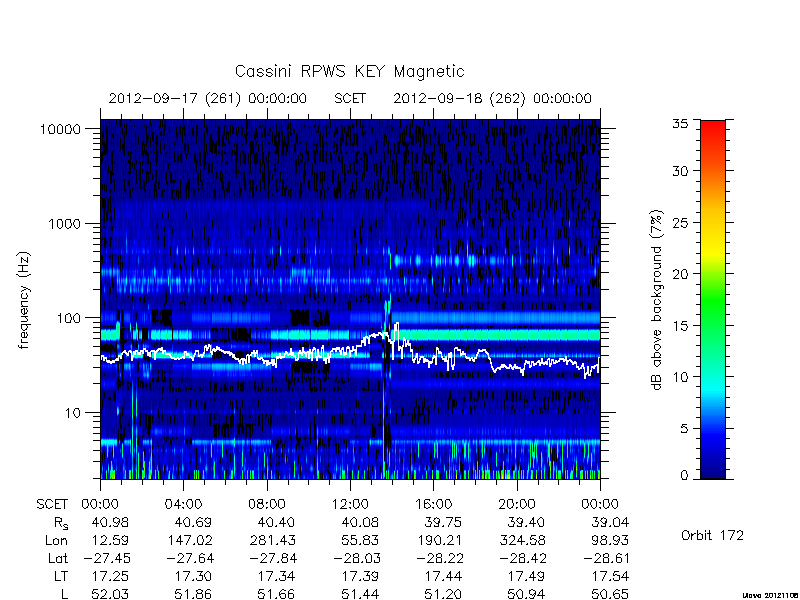The image size is (800, 600).
Task: Click the colorbar 0 tick label
Action: [684, 476]
